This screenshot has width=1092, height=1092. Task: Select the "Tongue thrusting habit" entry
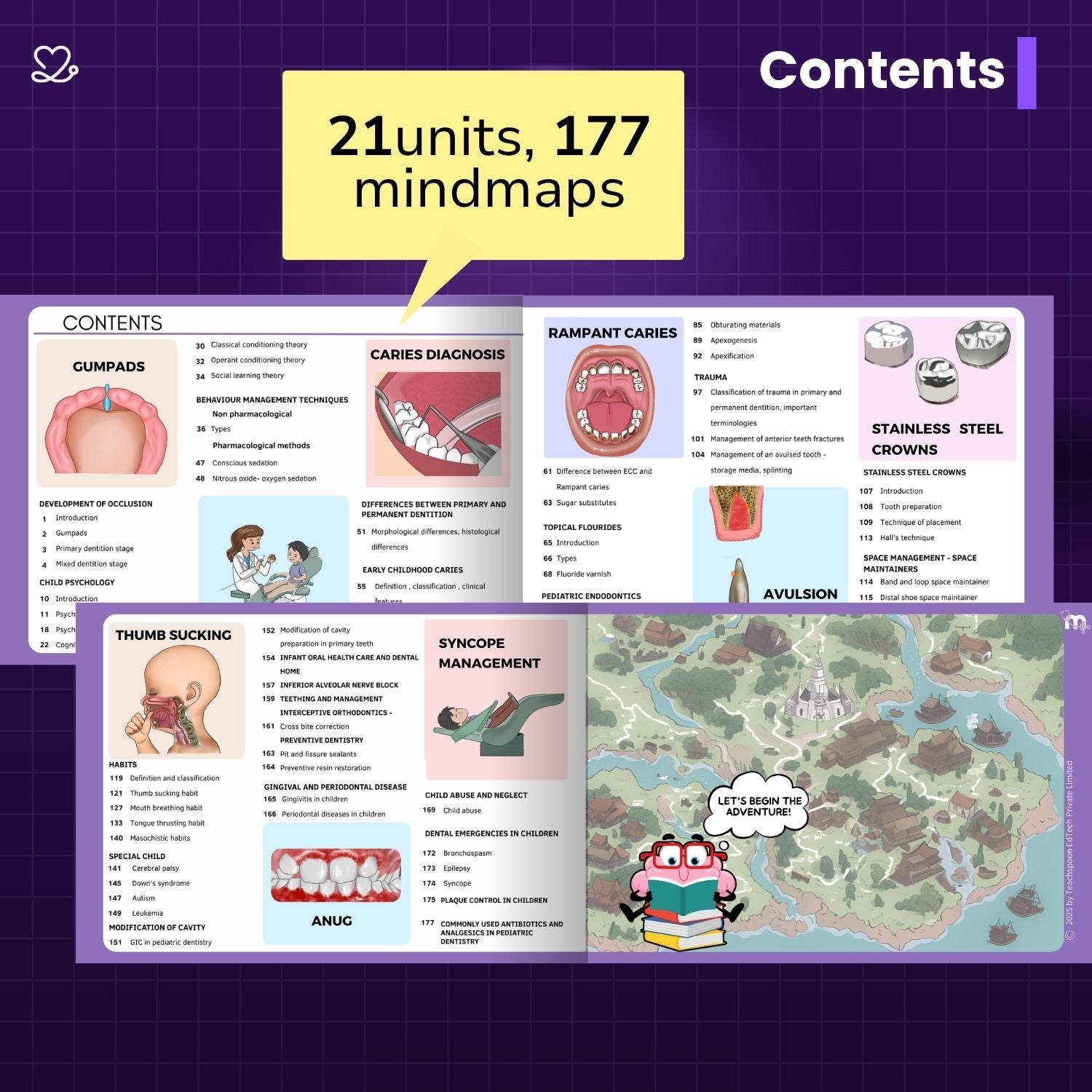click(167, 823)
